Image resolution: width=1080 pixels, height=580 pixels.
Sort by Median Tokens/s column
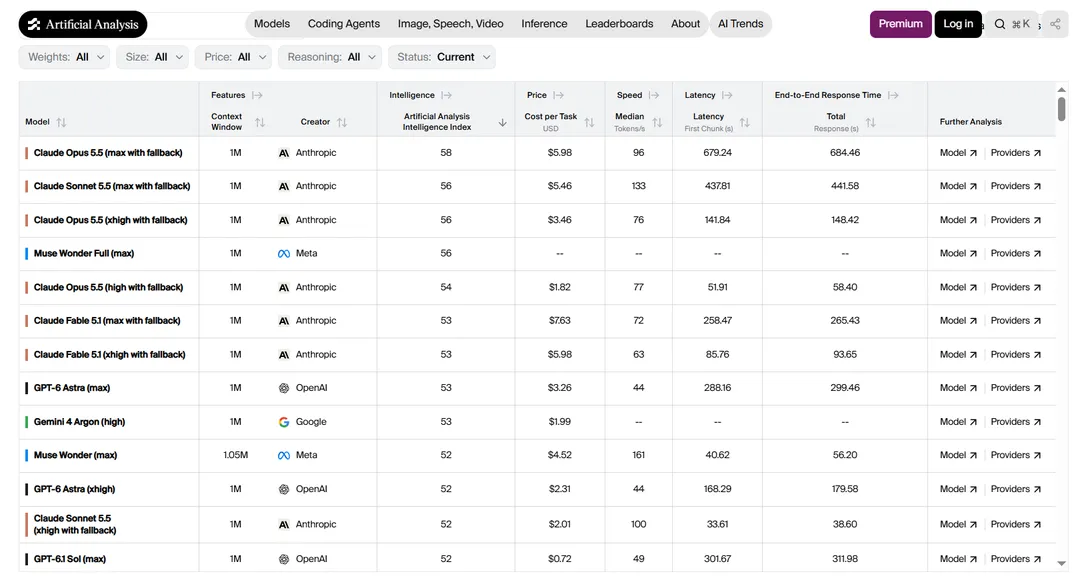point(657,123)
